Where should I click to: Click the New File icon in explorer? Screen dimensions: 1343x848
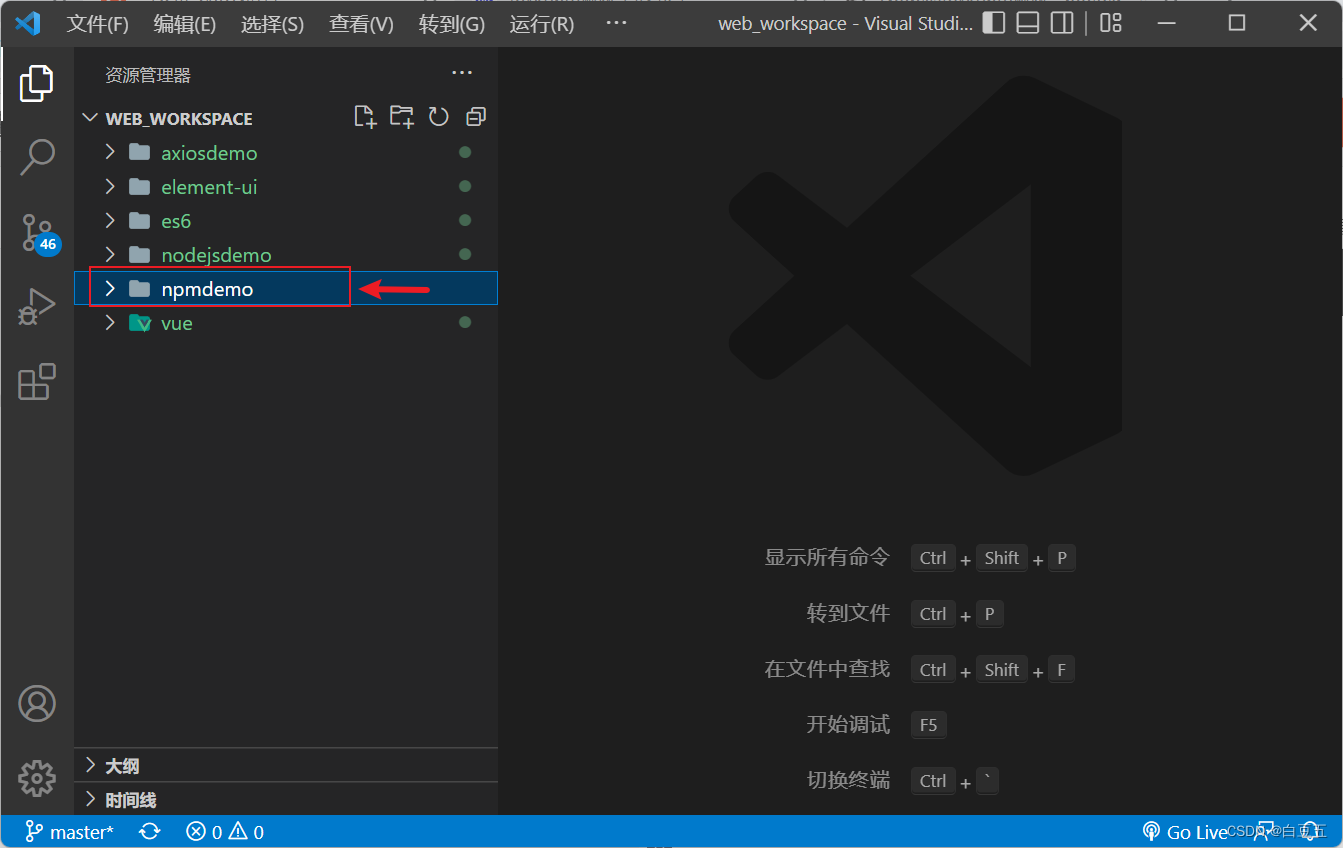click(x=365, y=117)
